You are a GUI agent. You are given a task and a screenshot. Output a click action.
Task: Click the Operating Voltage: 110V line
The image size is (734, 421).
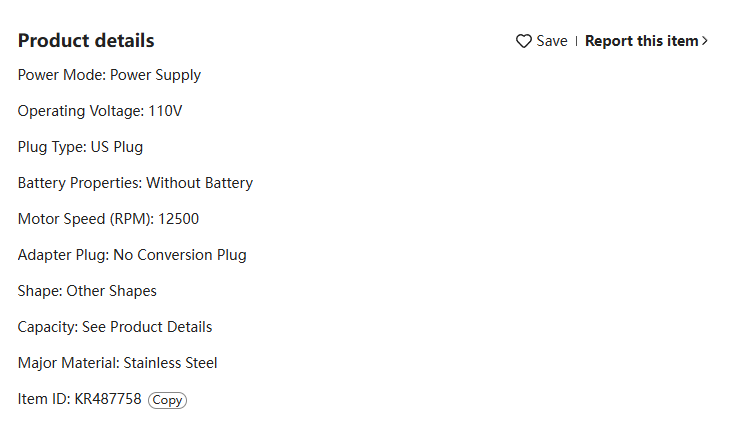100,111
